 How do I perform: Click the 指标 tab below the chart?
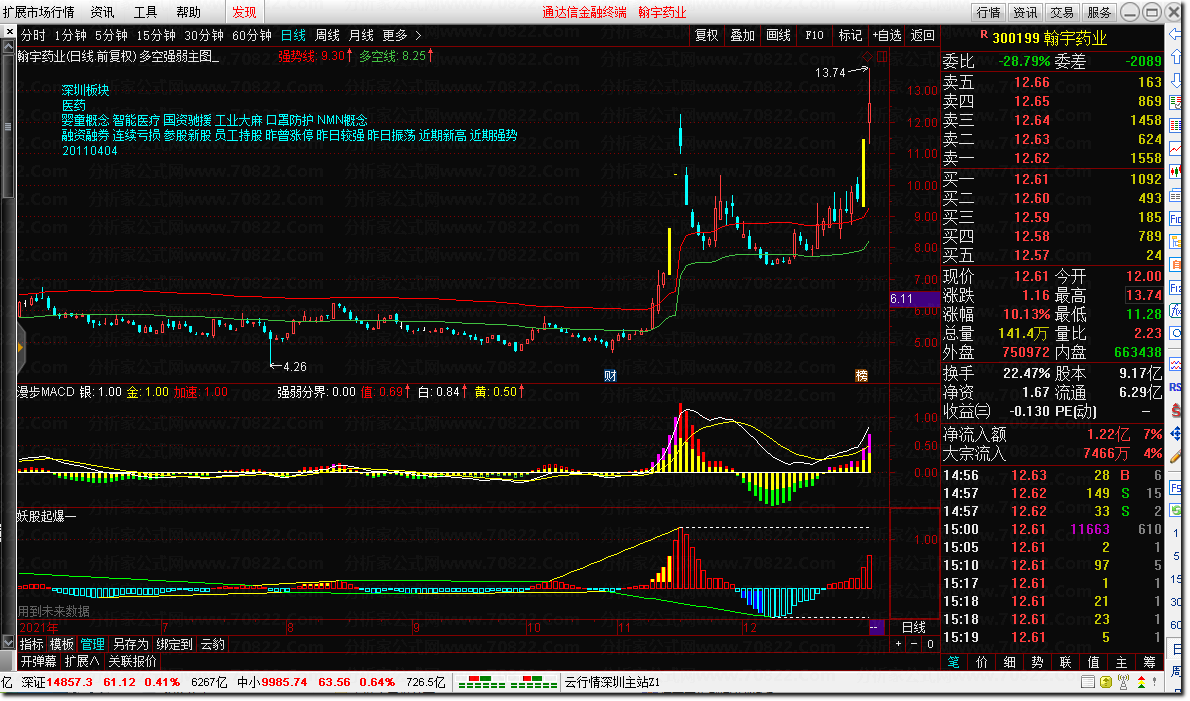click(31, 644)
